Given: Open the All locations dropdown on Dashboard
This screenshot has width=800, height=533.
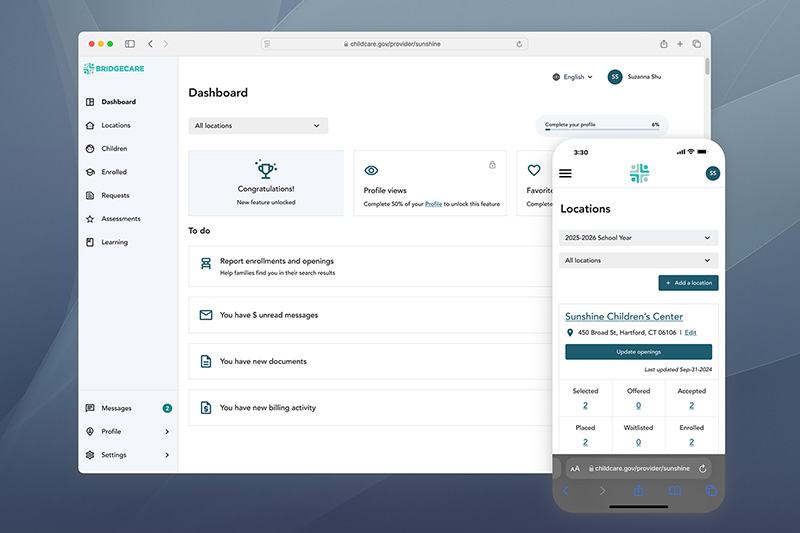Looking at the screenshot, I should pos(258,126).
